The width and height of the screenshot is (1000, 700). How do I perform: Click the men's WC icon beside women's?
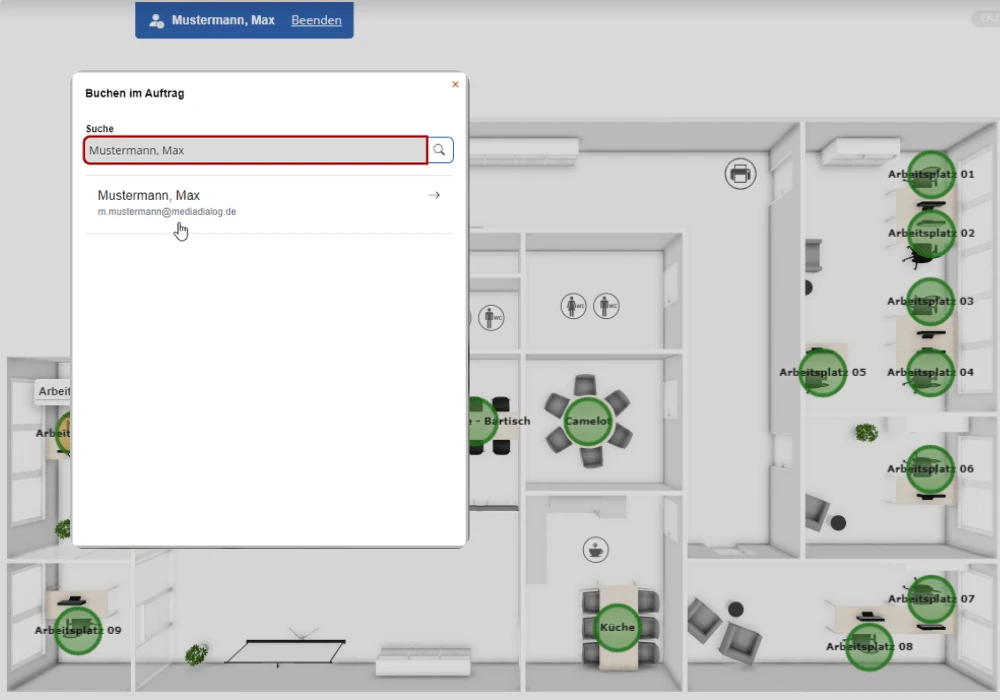(x=606, y=306)
